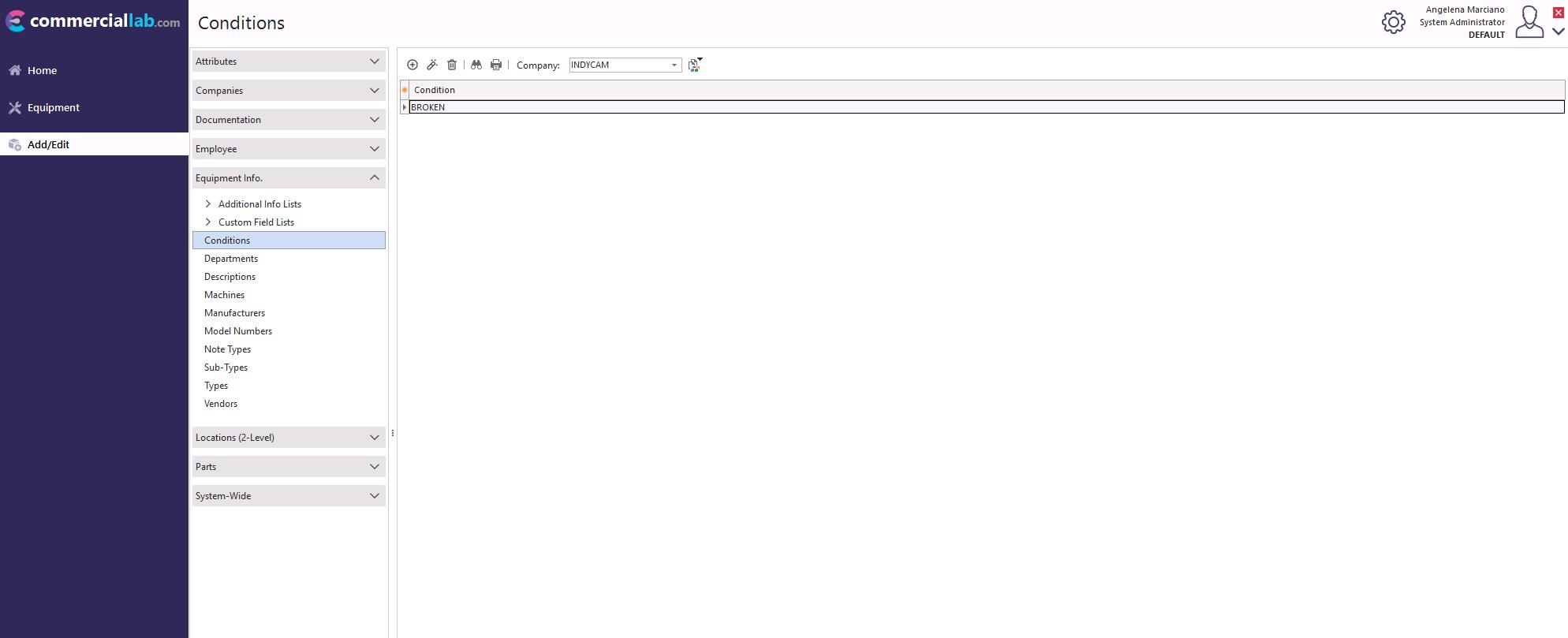Go to Home in sidebar
The width and height of the screenshot is (1568, 638).
coord(43,71)
